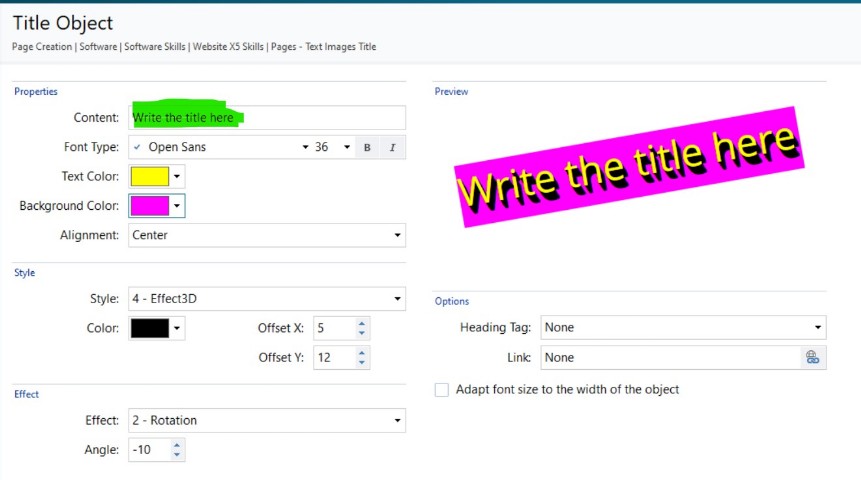Click the yellow Text Color swatch
The height and width of the screenshot is (480, 861).
click(149, 176)
